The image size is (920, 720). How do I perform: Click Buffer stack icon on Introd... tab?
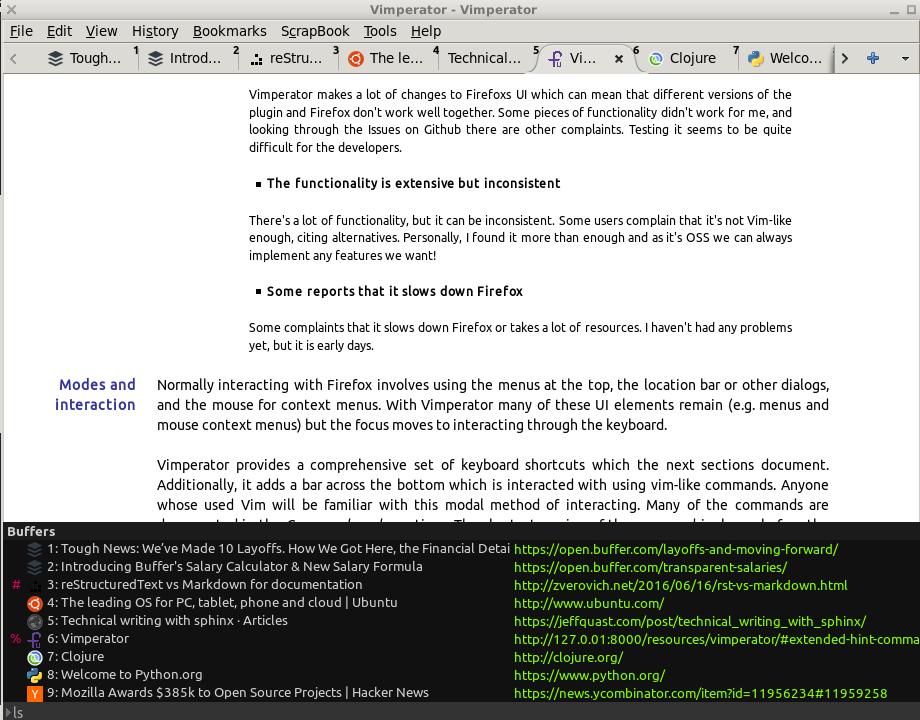point(155,58)
